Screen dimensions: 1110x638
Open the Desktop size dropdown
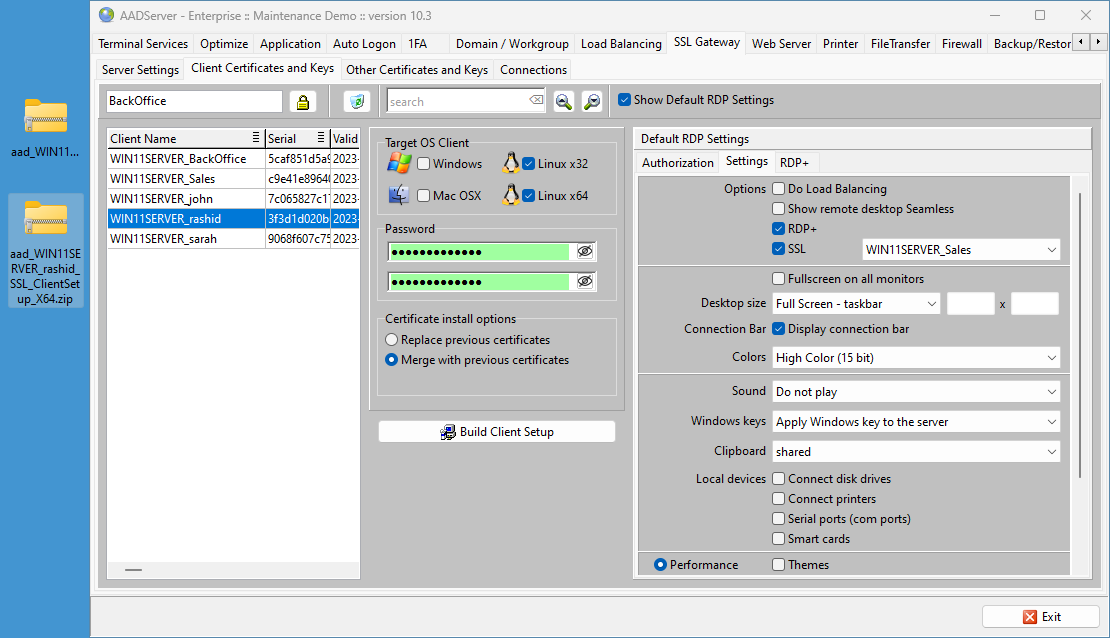click(x=931, y=303)
